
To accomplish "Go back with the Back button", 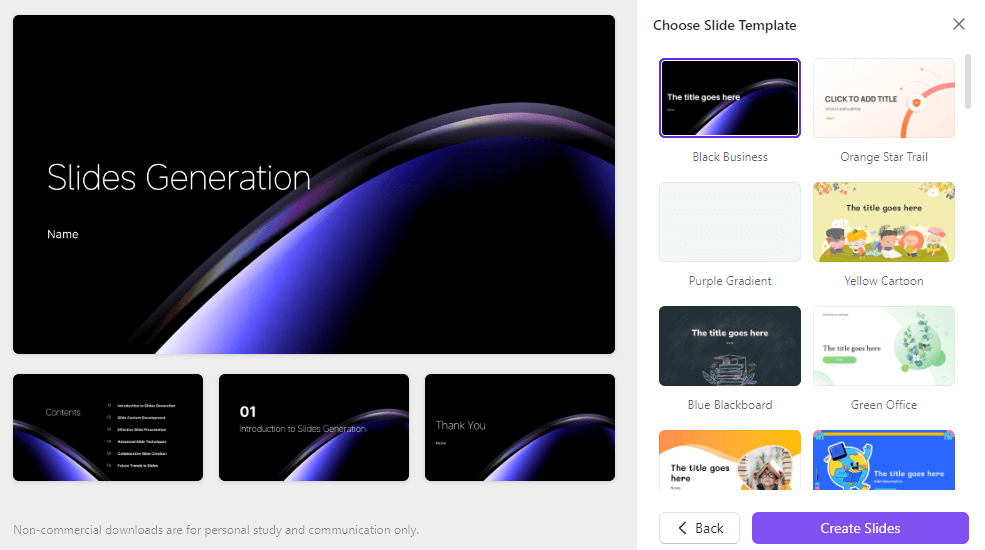I will tap(699, 528).
